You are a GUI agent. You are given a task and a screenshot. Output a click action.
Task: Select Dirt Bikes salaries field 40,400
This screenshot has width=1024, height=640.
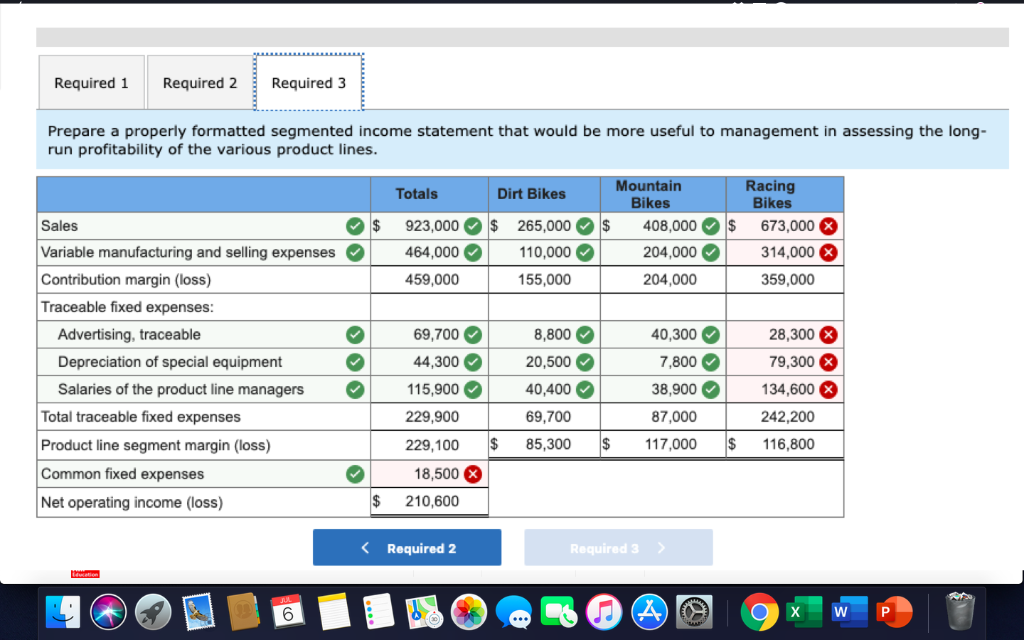(x=544, y=389)
